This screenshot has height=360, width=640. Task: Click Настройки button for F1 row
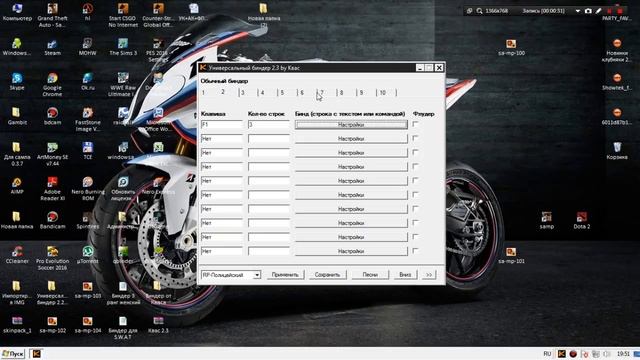click(x=351, y=125)
